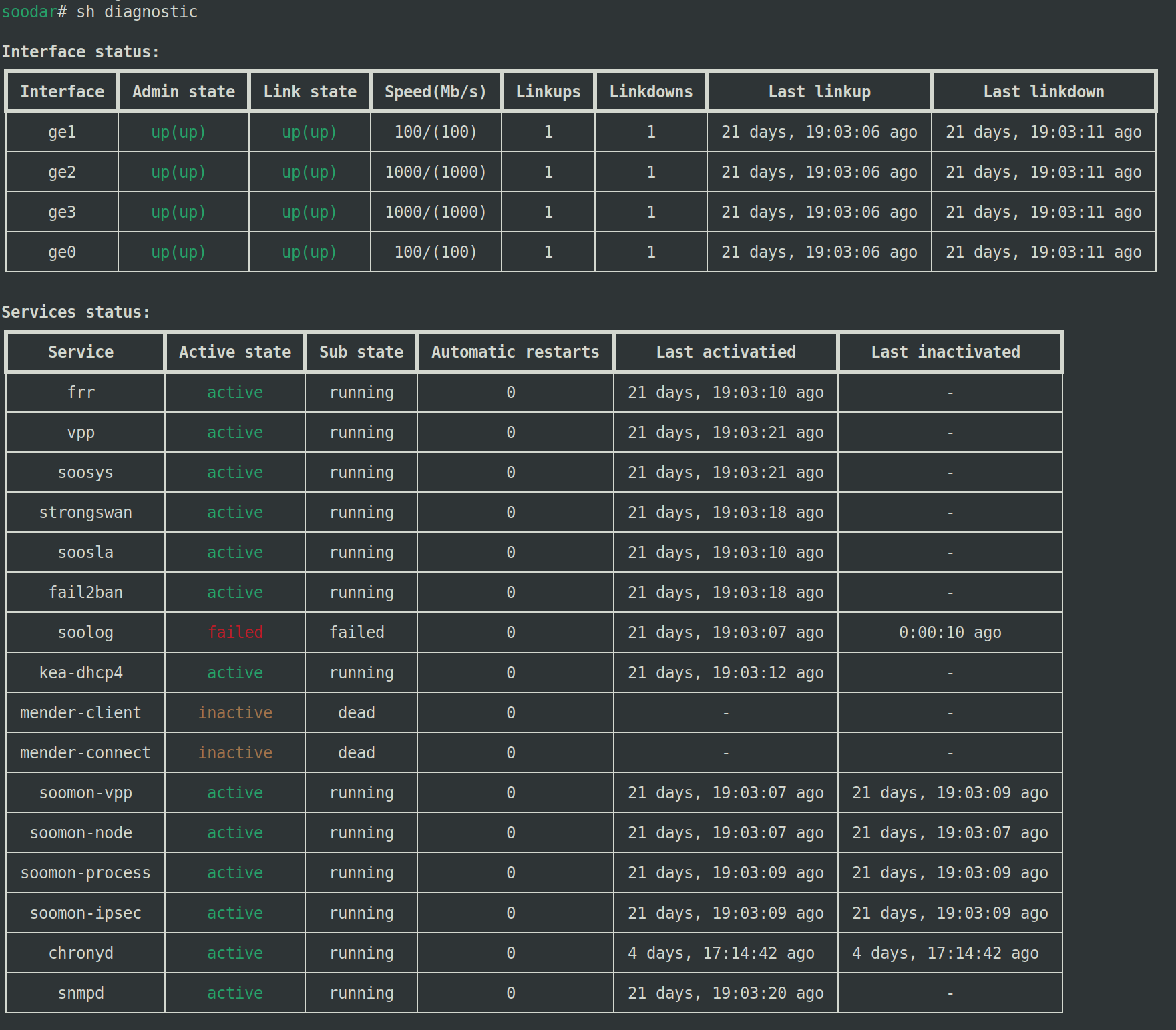The height and width of the screenshot is (1030, 1176).
Task: Click the 'dead' sub state of mender-connect
Action: tap(356, 753)
